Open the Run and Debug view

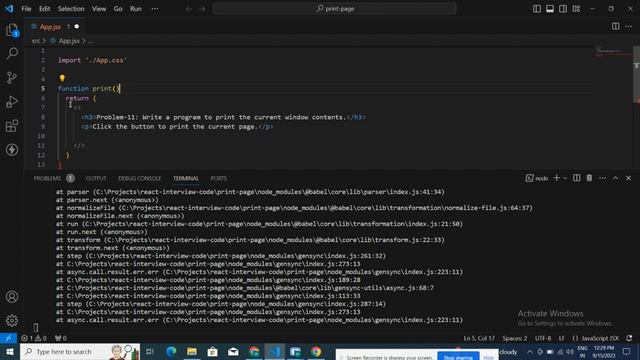12,102
